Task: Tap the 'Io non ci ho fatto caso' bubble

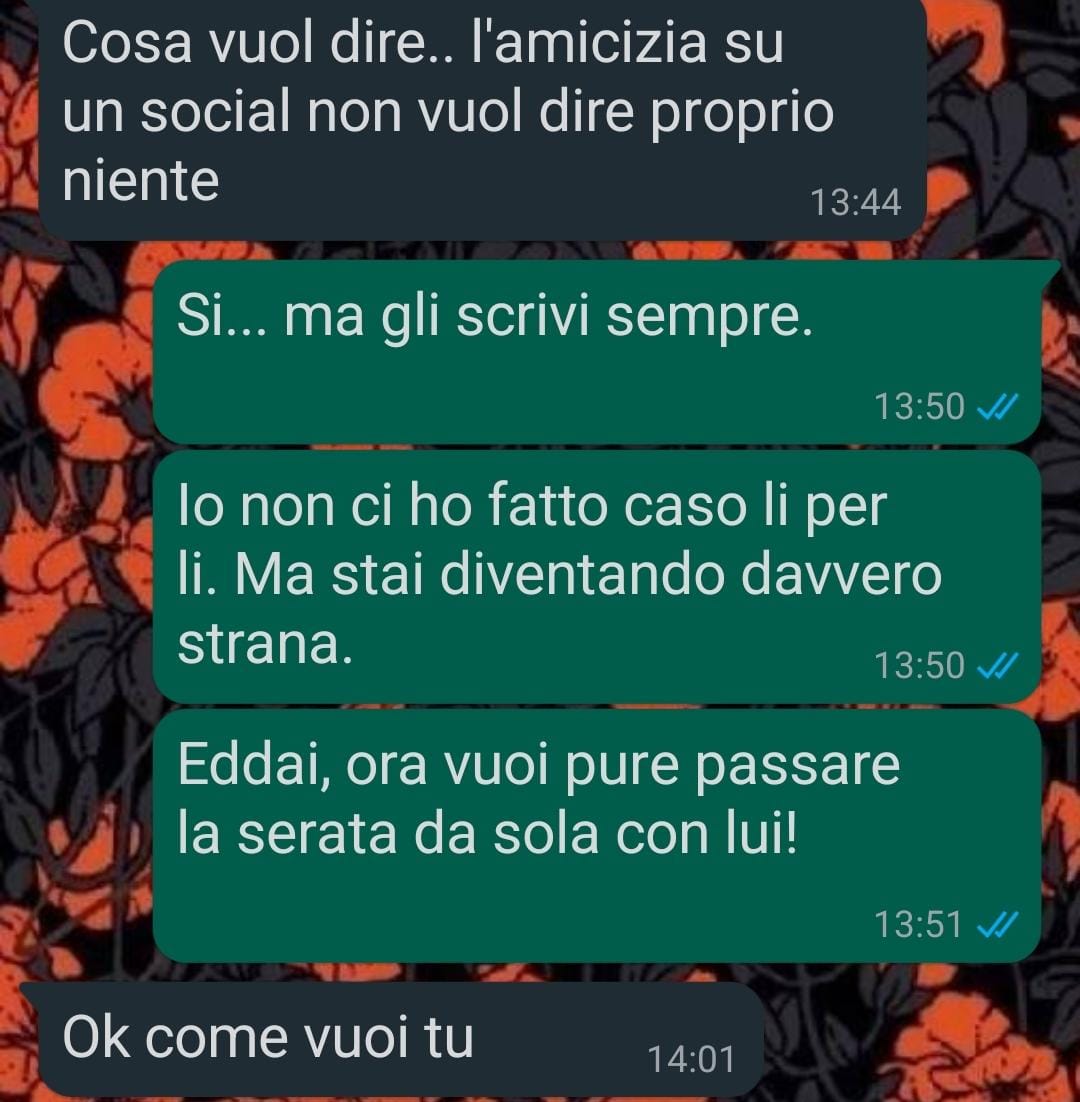Action: pos(597,576)
